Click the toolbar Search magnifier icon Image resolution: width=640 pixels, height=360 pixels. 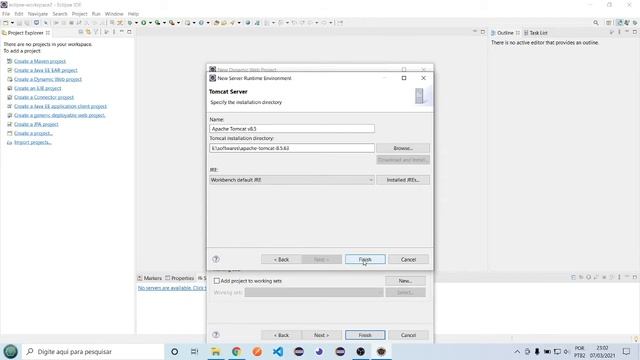point(596,23)
